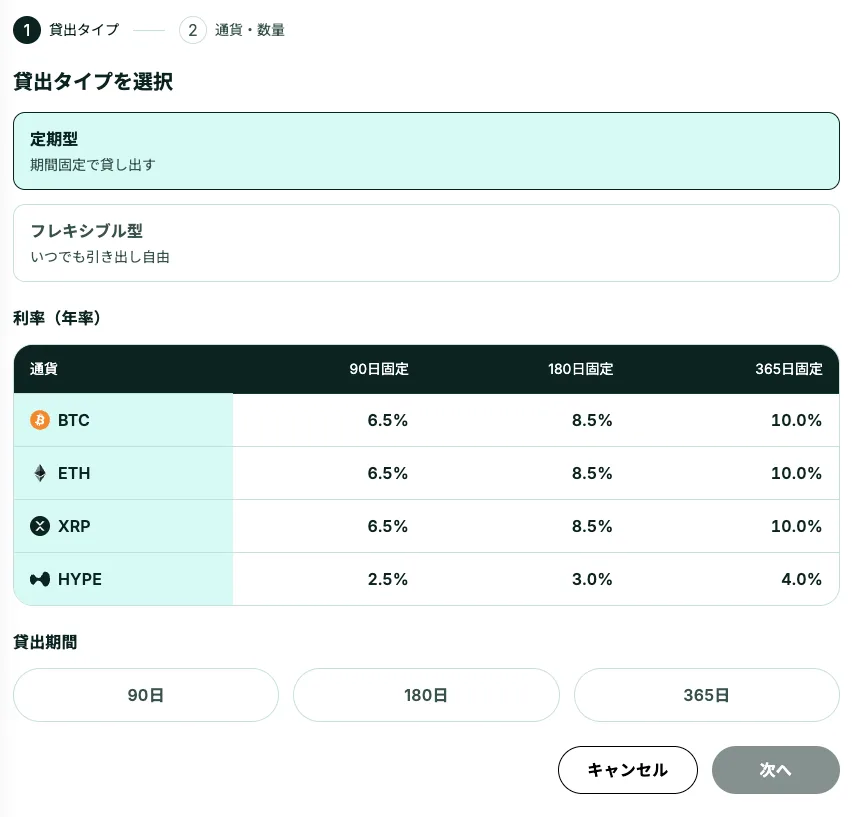Screen dimensions: 856x817
Task: Click XRP 365-day rate 10.0%
Action: (796, 526)
